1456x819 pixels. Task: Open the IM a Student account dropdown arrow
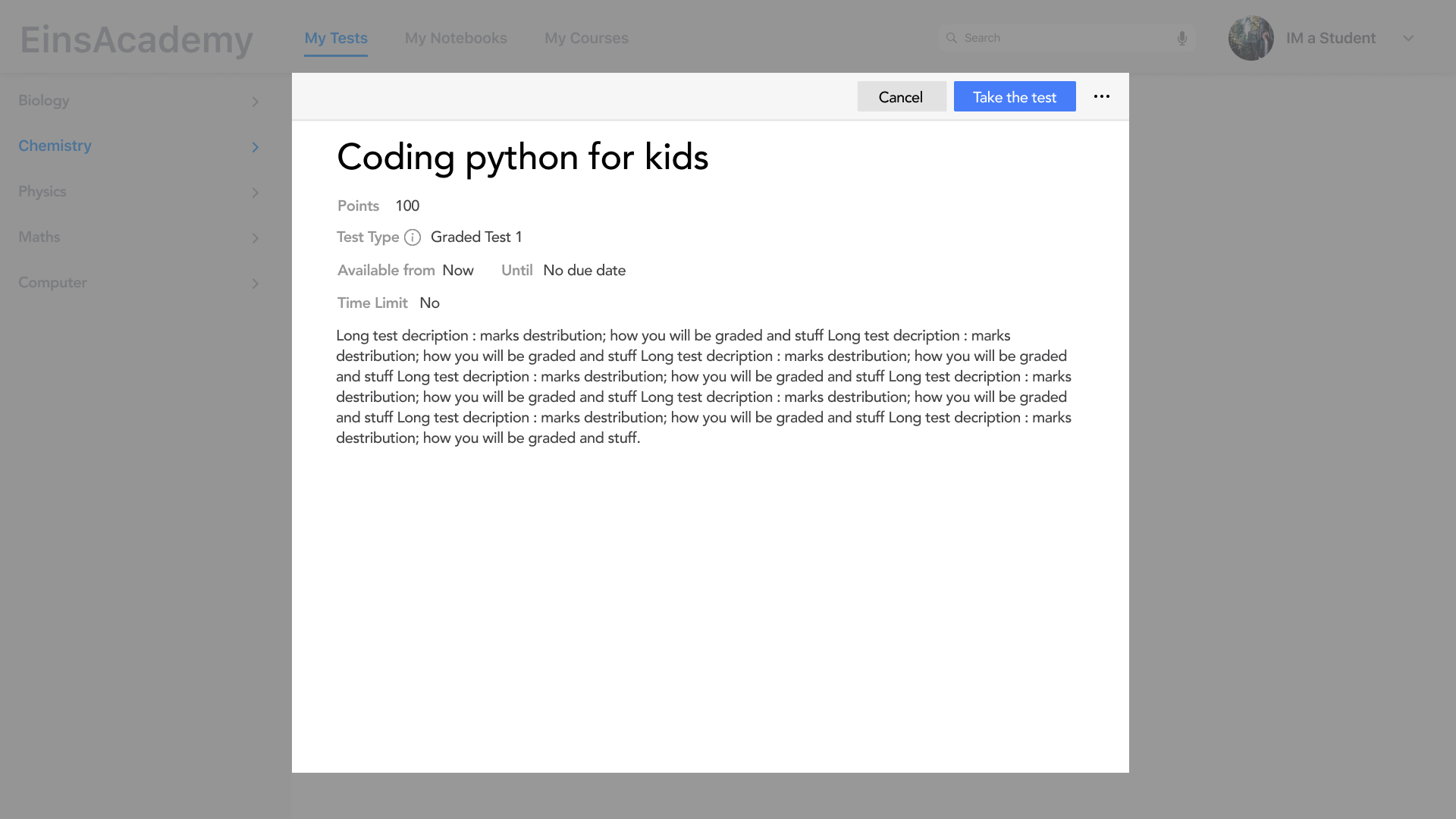click(1408, 39)
